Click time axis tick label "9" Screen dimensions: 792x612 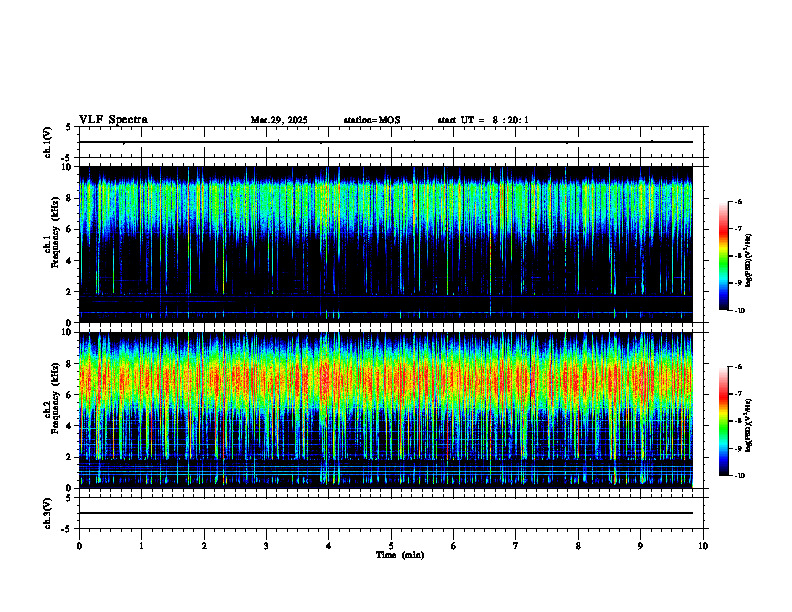640,546
